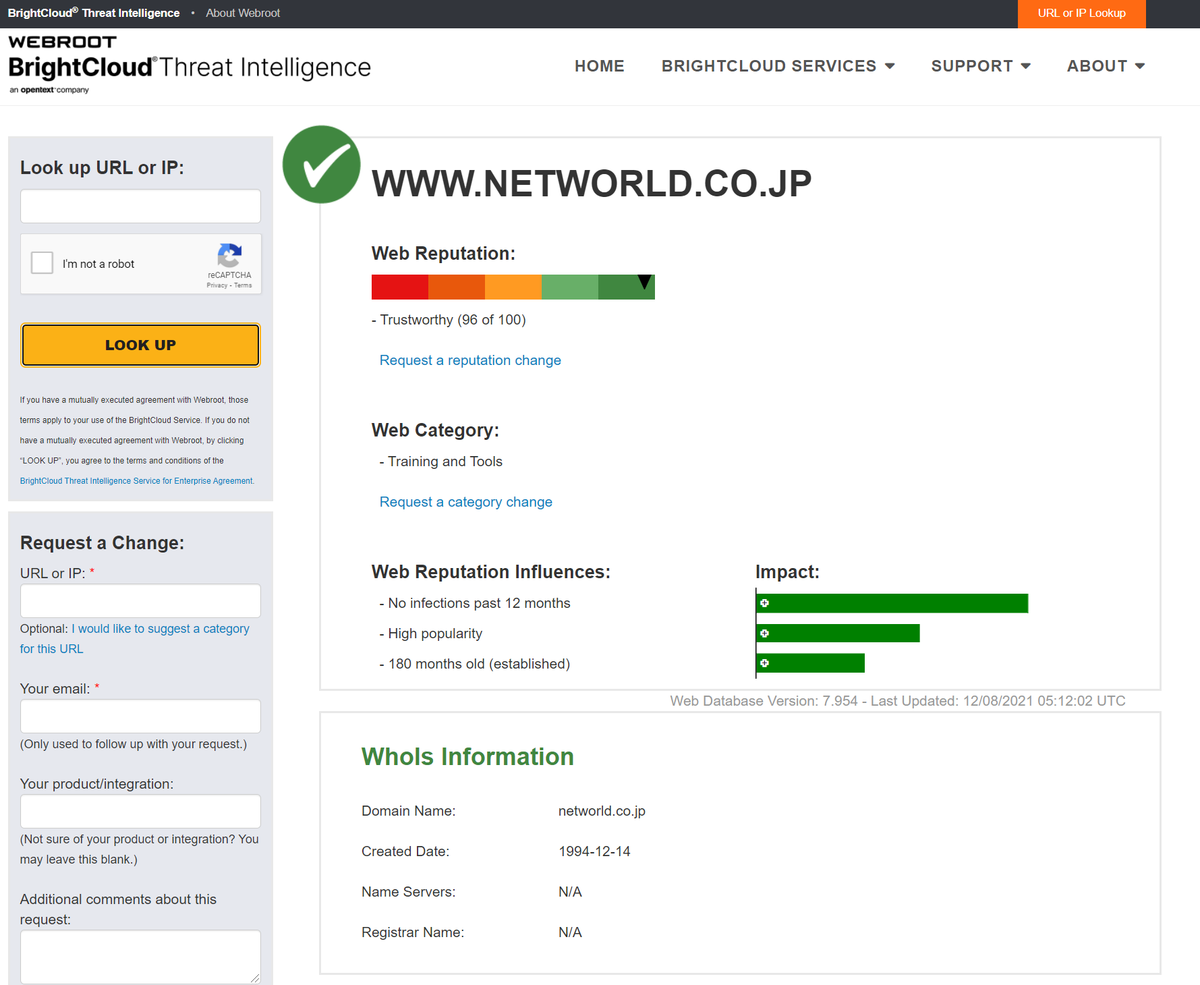Open the ABOUT dropdown
This screenshot has width=1200, height=985.
1106,66
